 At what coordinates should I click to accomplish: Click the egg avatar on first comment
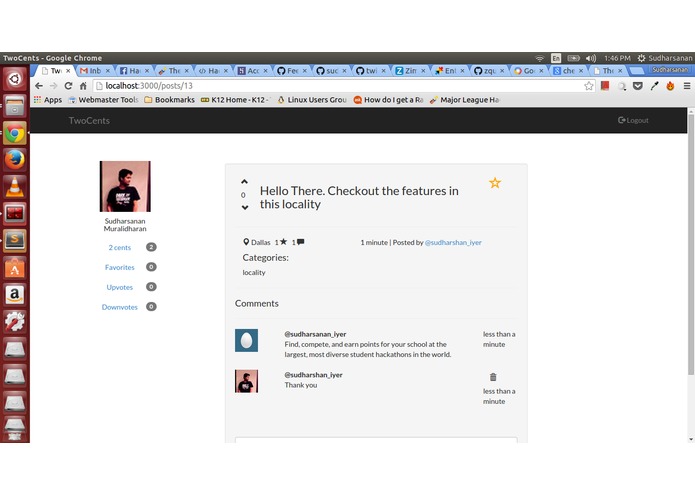pyautogui.click(x=246, y=340)
